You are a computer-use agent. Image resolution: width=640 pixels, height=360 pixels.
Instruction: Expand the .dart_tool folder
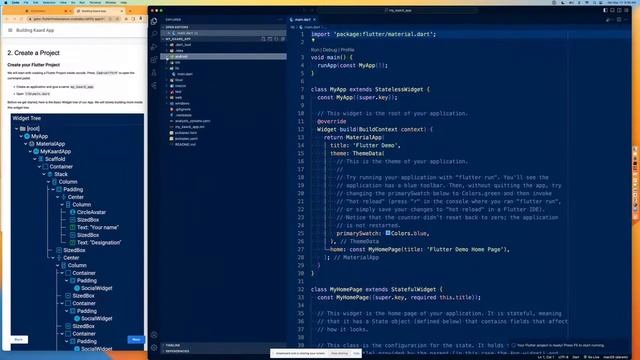coord(223,45)
